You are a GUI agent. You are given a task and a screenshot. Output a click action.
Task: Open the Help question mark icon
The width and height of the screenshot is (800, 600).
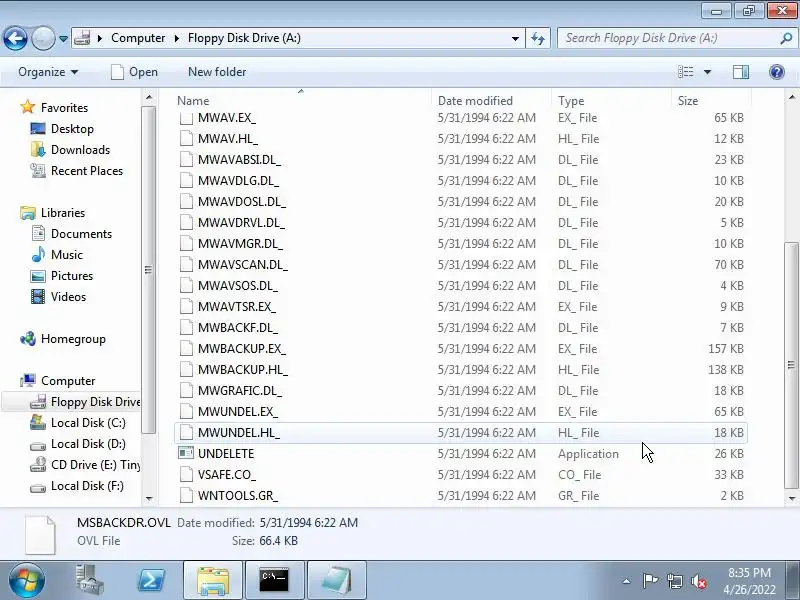777,72
